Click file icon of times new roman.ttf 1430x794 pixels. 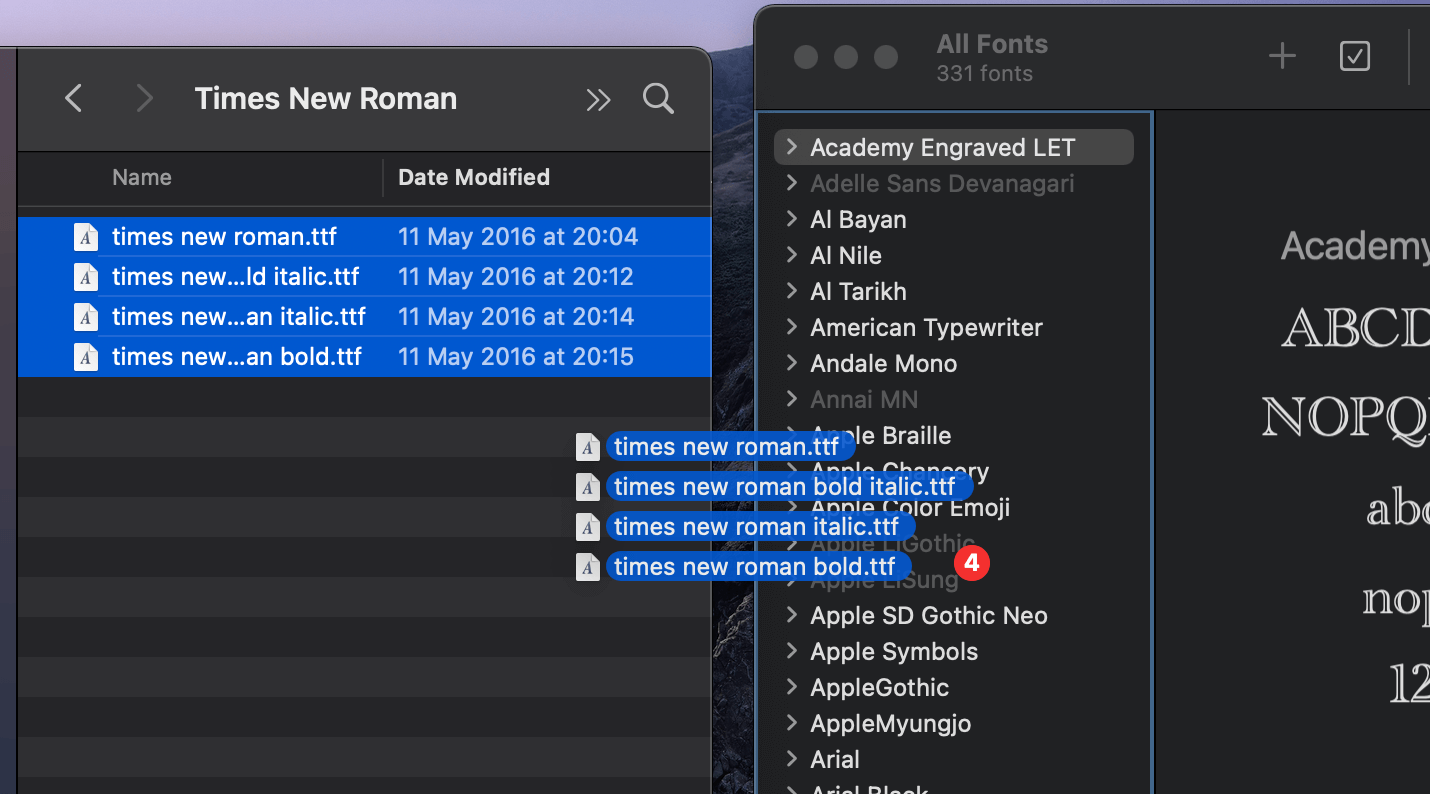(x=87, y=237)
